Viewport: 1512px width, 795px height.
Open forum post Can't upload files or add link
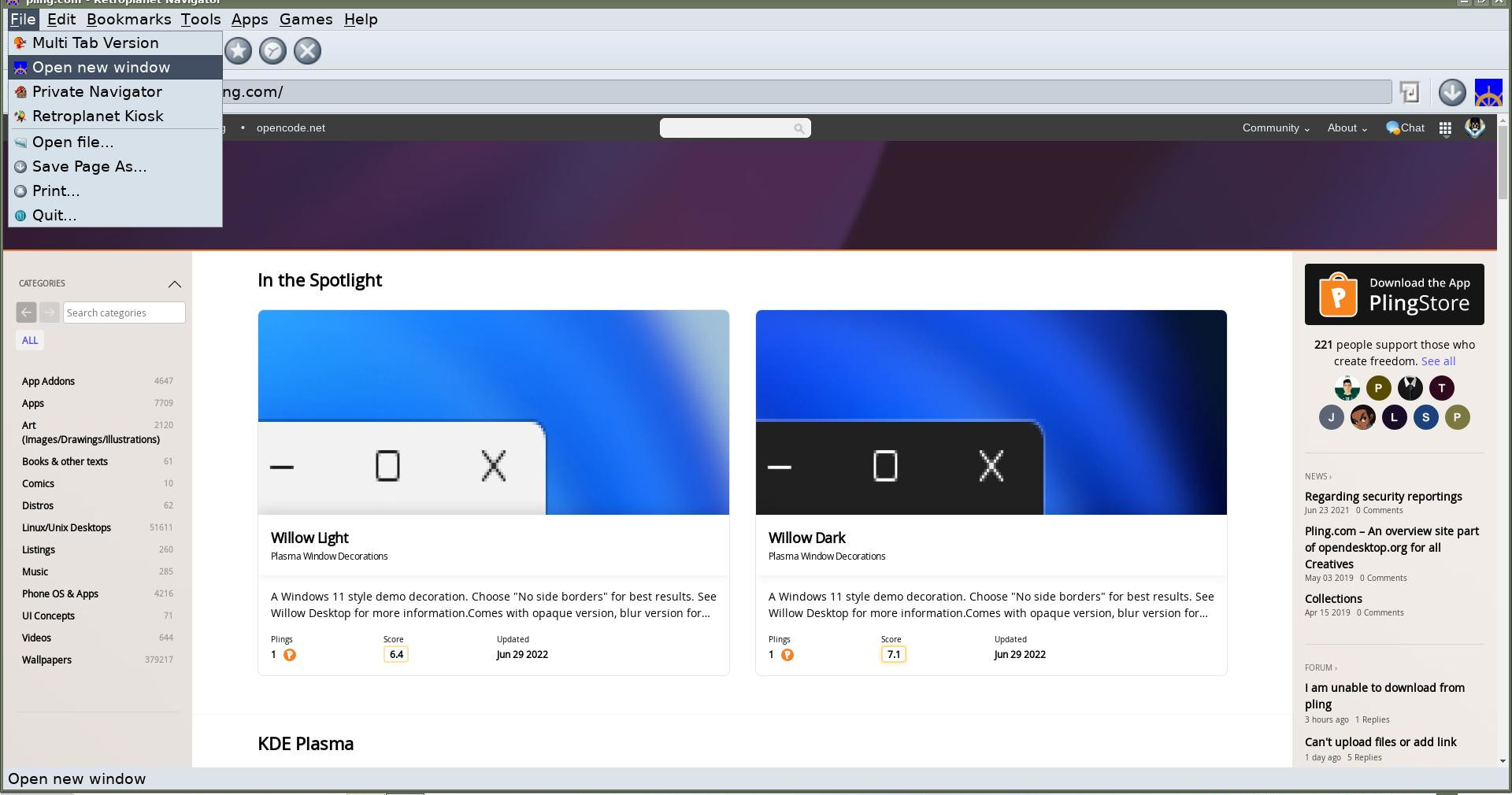tap(1380, 742)
